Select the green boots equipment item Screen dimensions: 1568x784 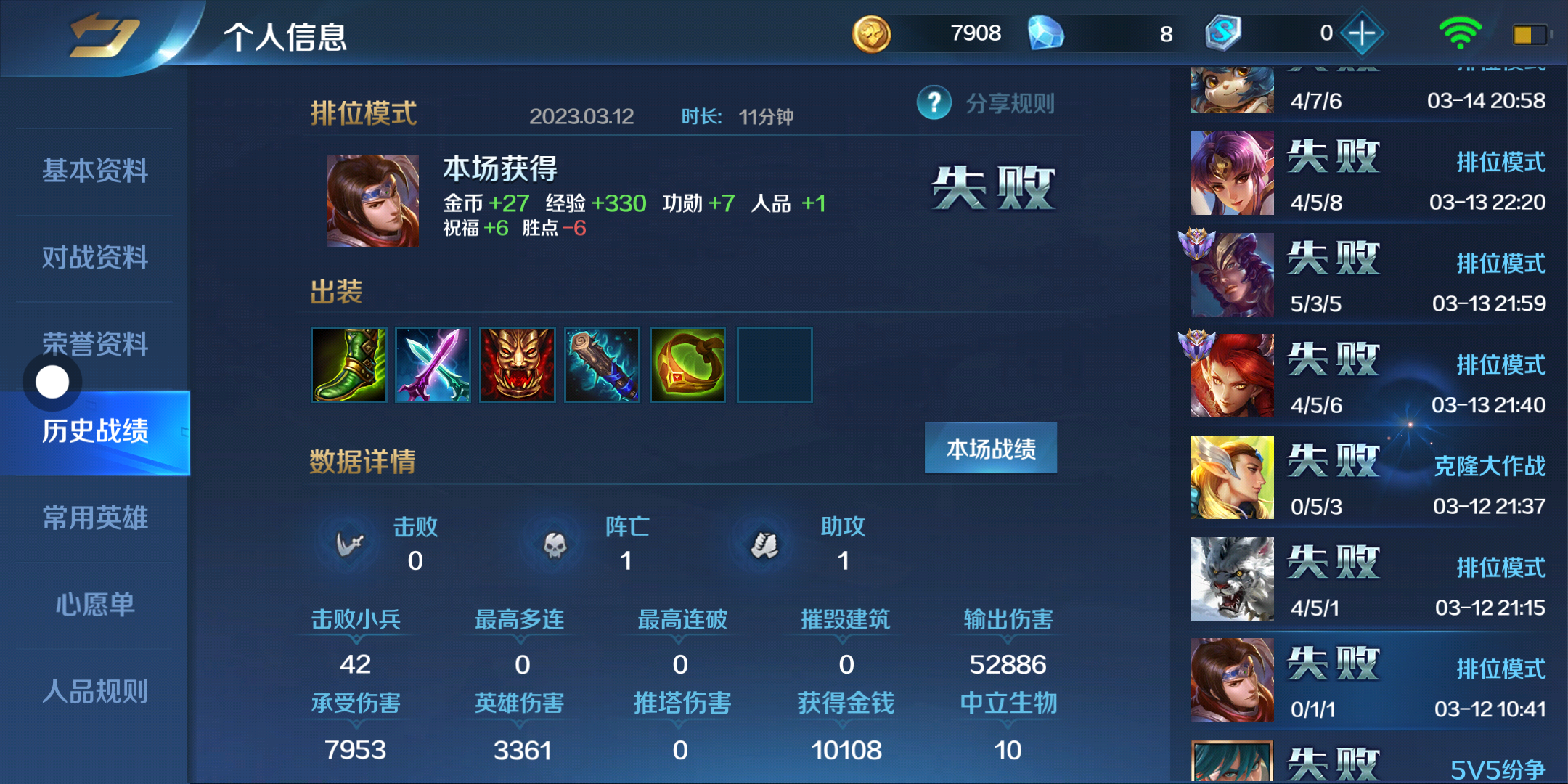coord(349,364)
